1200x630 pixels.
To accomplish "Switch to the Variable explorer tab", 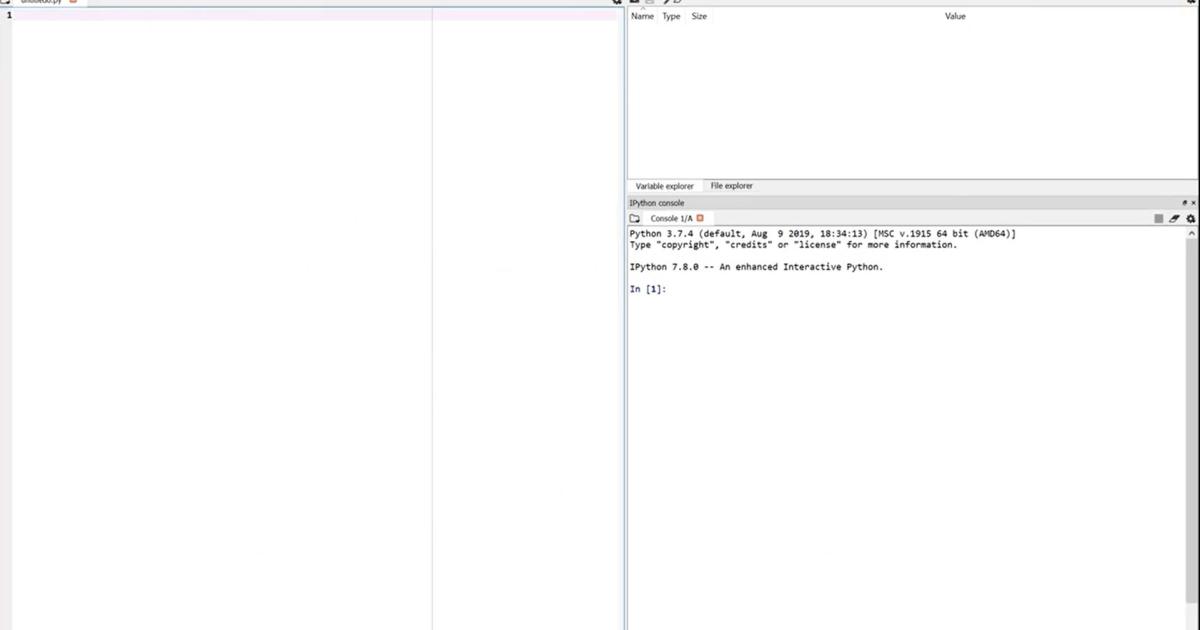I will [x=664, y=186].
